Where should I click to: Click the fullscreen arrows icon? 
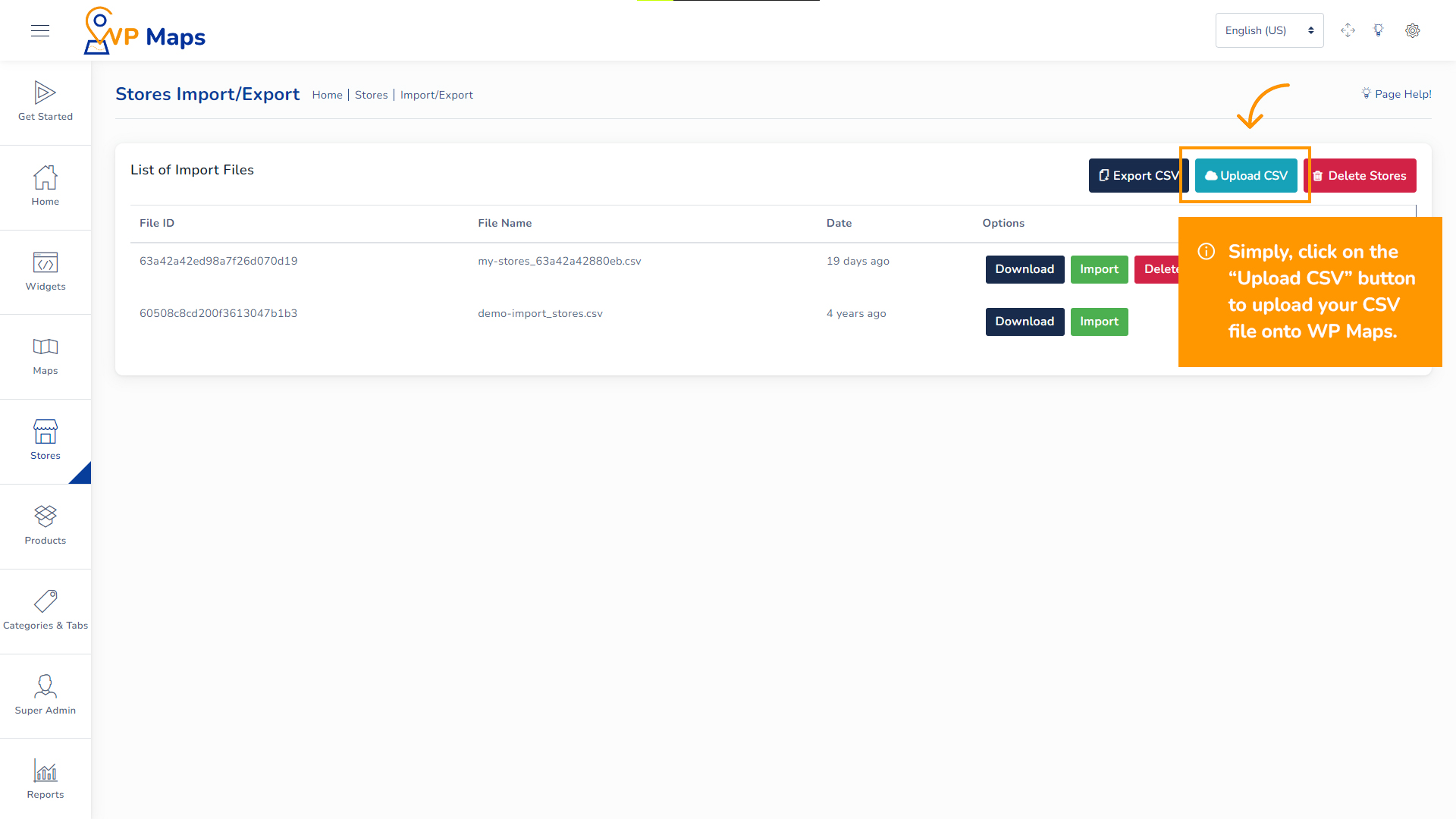(1348, 30)
